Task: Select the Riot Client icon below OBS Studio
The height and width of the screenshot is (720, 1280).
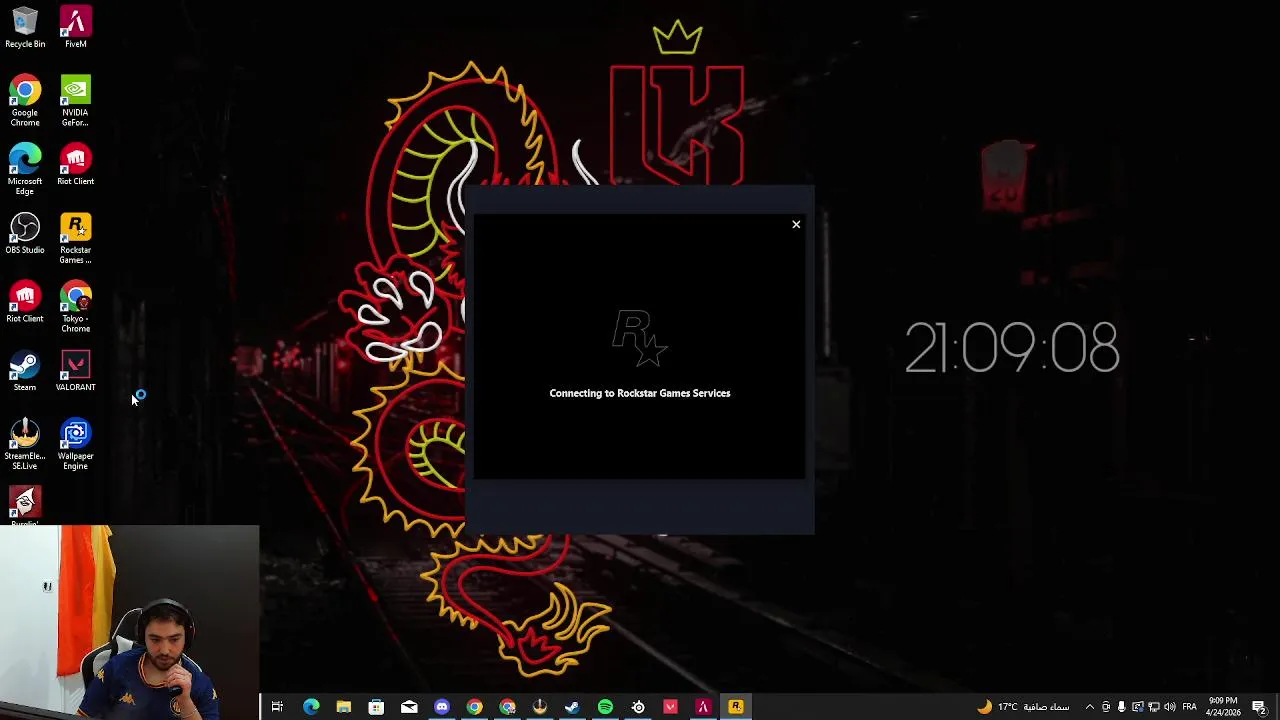Action: (25, 303)
